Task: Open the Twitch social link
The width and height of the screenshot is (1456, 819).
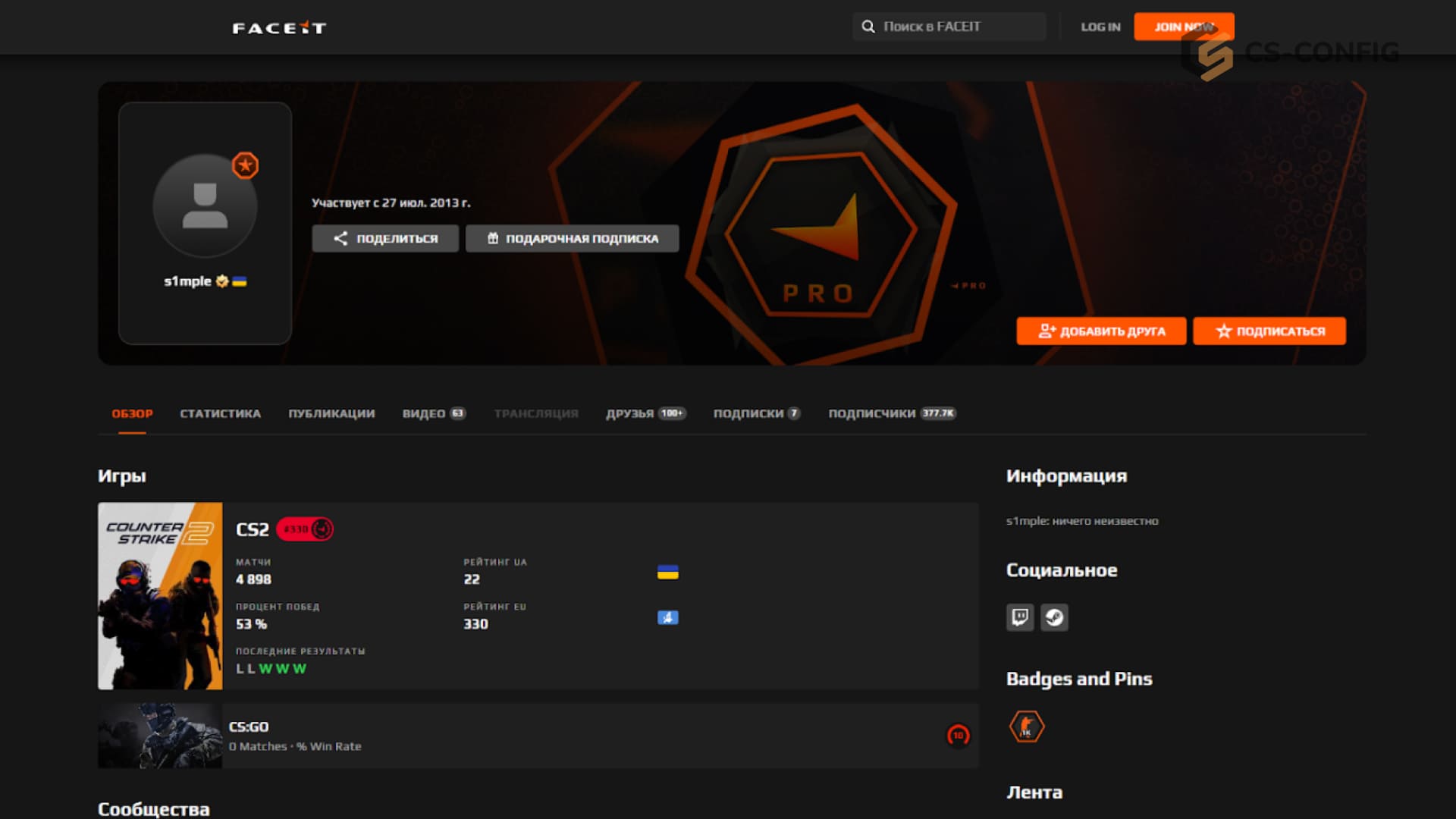Action: [1020, 617]
